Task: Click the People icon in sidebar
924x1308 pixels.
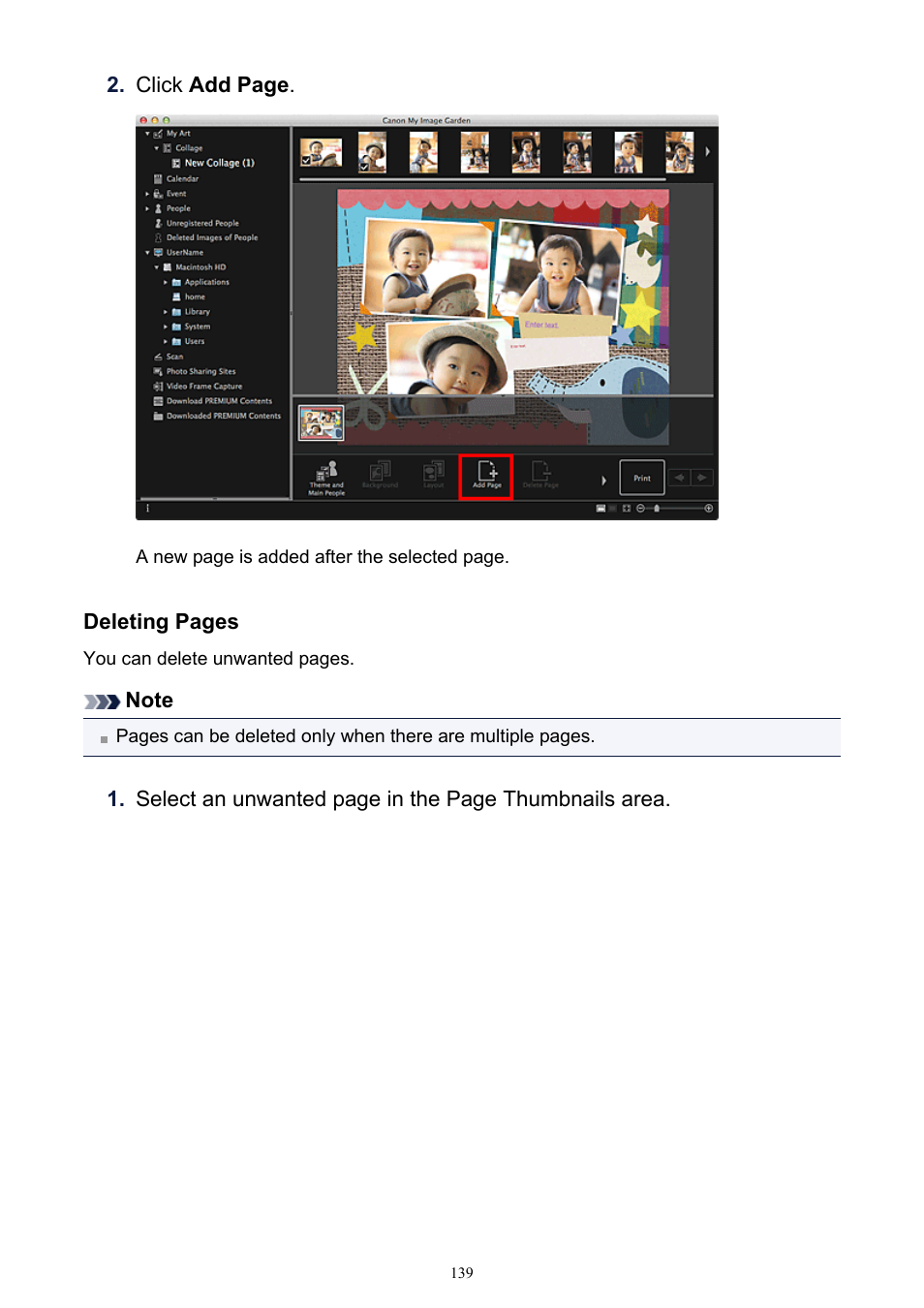Action: click(158, 208)
